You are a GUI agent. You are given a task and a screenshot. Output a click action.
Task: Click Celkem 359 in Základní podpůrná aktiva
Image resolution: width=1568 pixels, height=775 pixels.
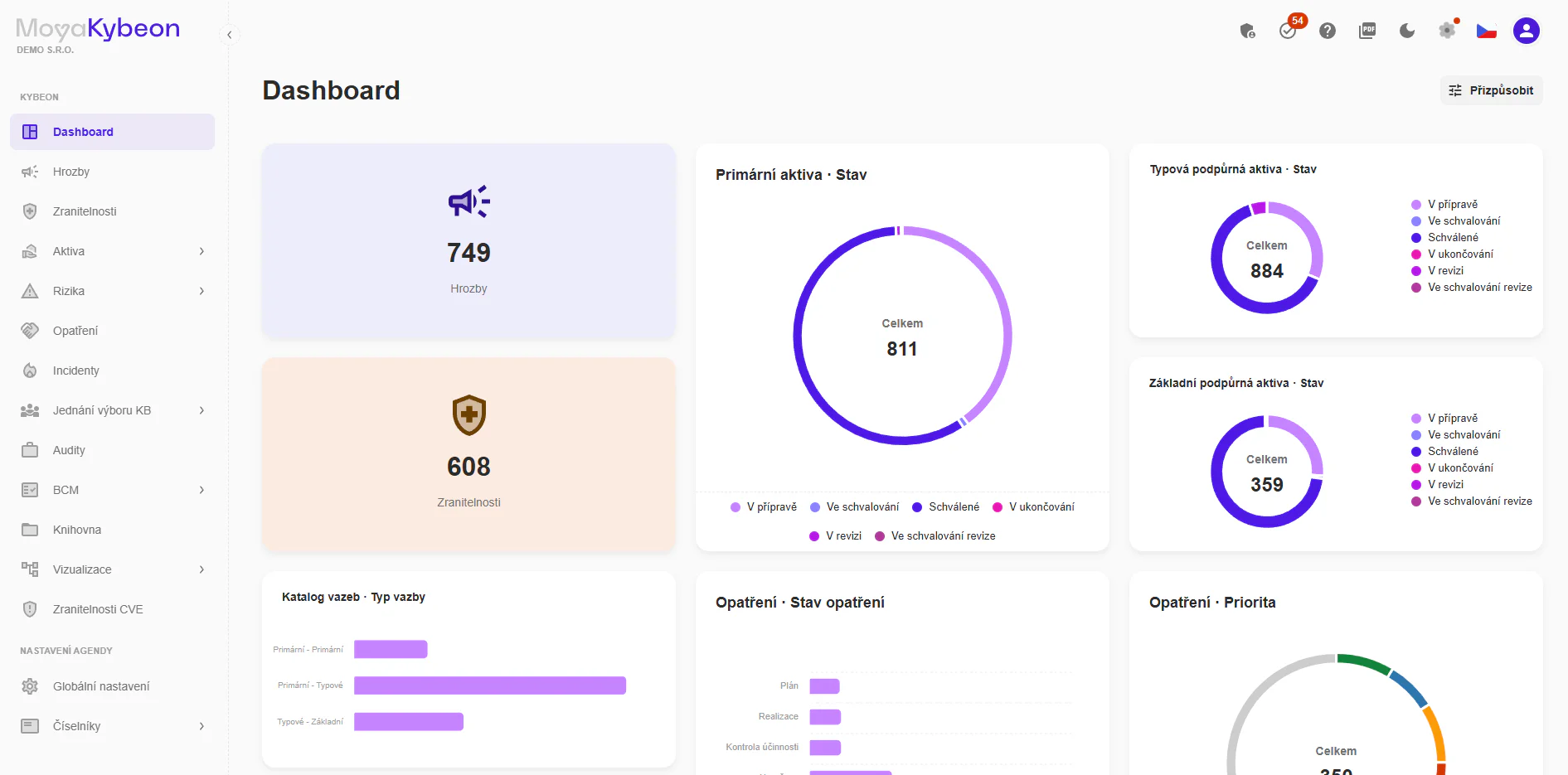1267,473
